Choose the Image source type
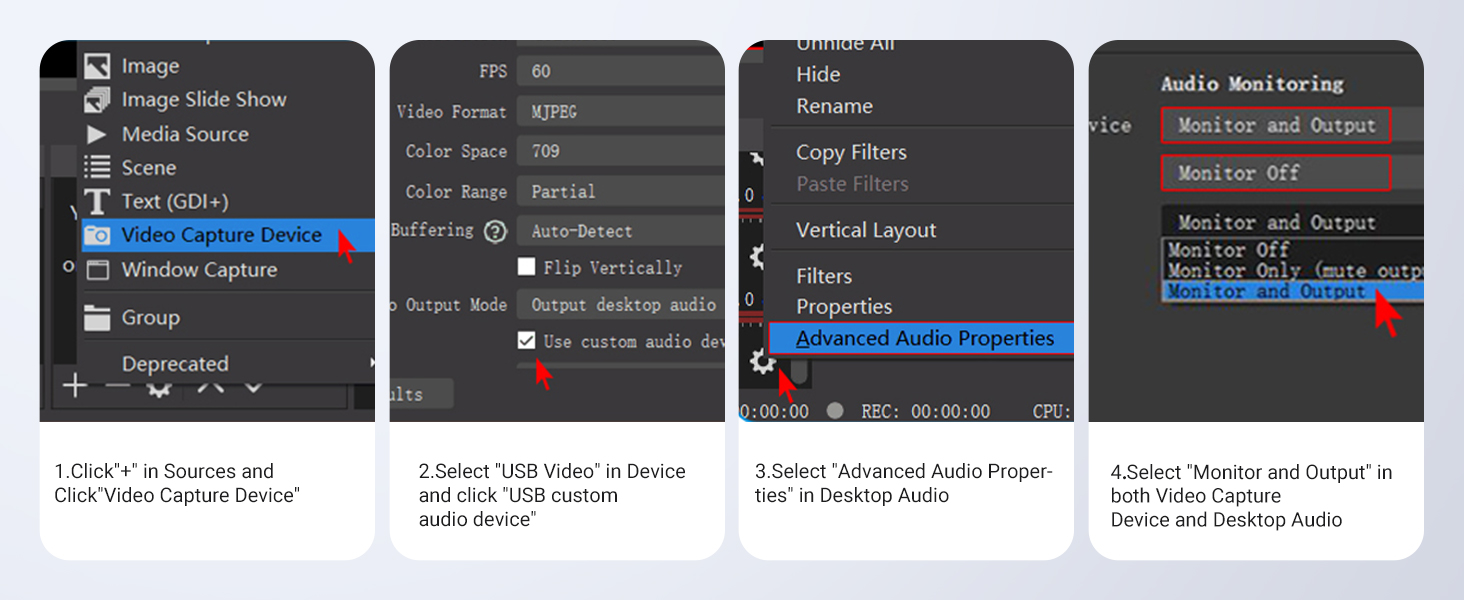Screen dimensions: 1464x600 pos(150,65)
